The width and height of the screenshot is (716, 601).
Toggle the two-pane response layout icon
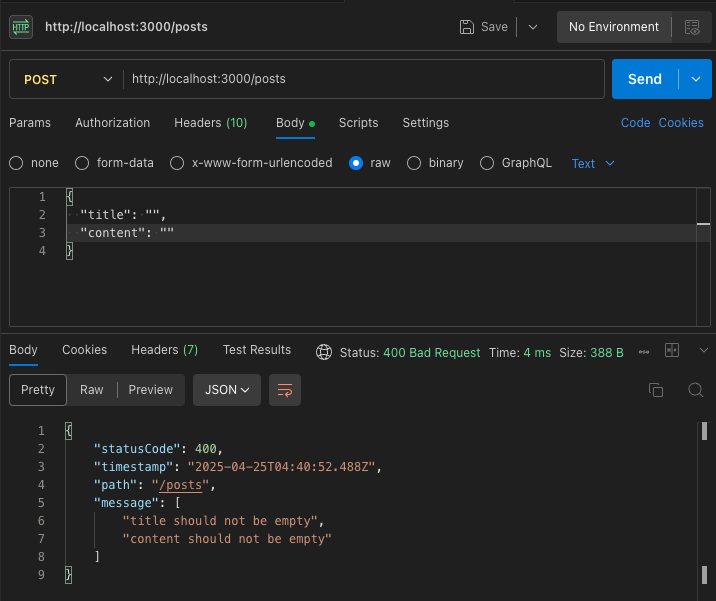click(672, 350)
